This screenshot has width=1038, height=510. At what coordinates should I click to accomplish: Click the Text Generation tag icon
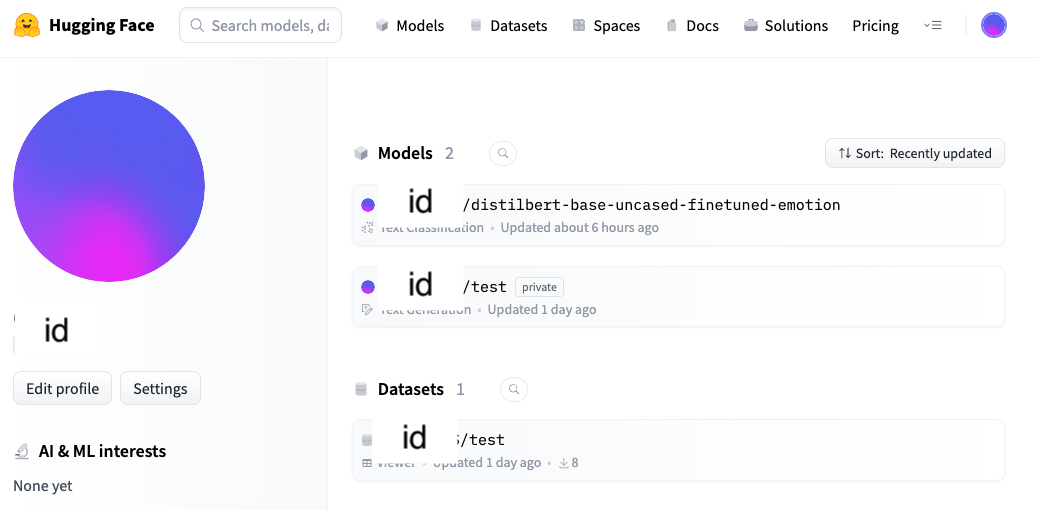[x=367, y=309]
